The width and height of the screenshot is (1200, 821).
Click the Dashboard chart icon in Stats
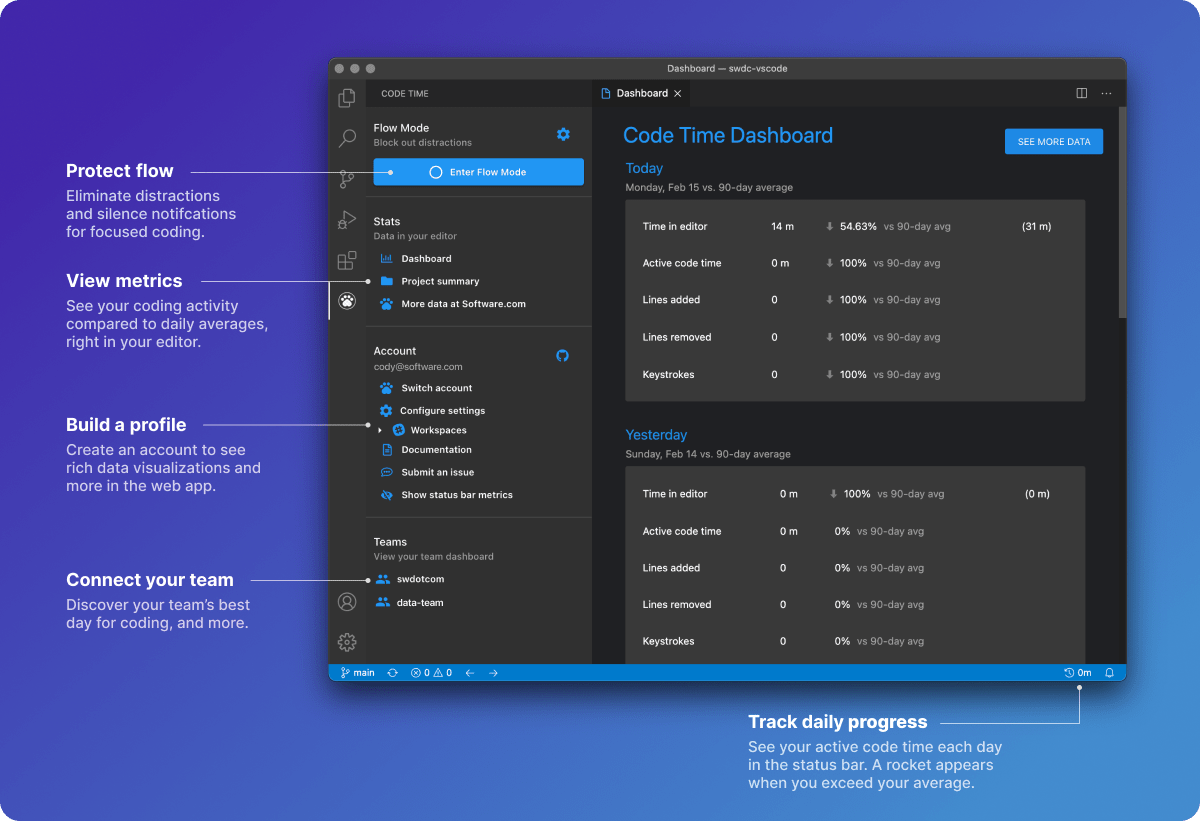coord(387,258)
